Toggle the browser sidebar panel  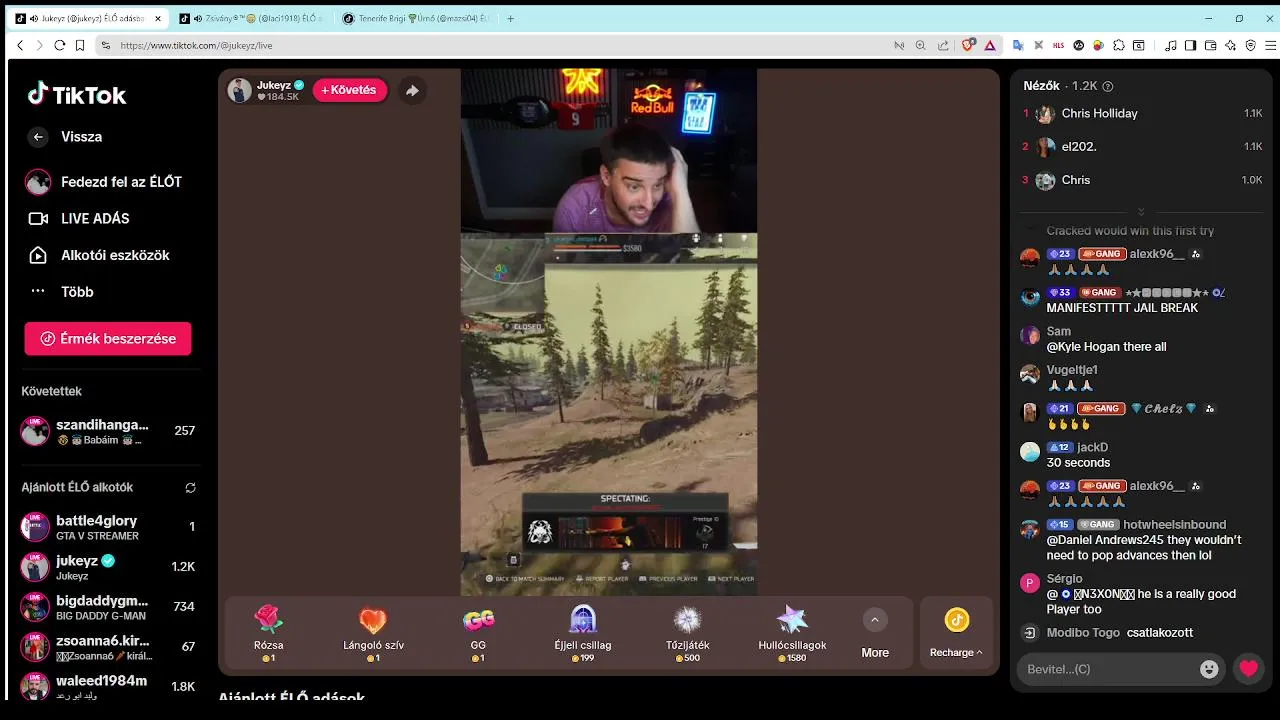coord(1190,45)
